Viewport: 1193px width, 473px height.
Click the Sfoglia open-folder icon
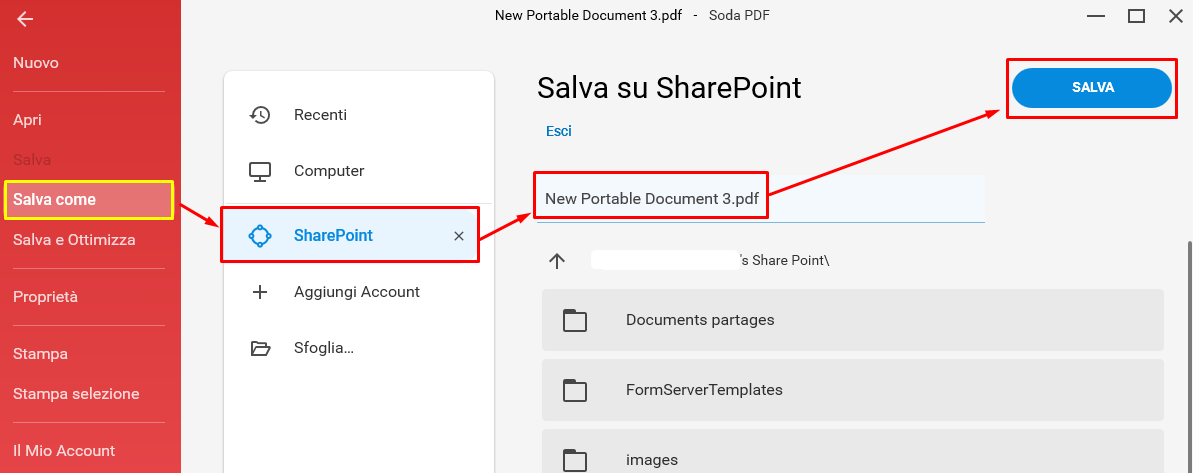pyautogui.click(x=260, y=349)
